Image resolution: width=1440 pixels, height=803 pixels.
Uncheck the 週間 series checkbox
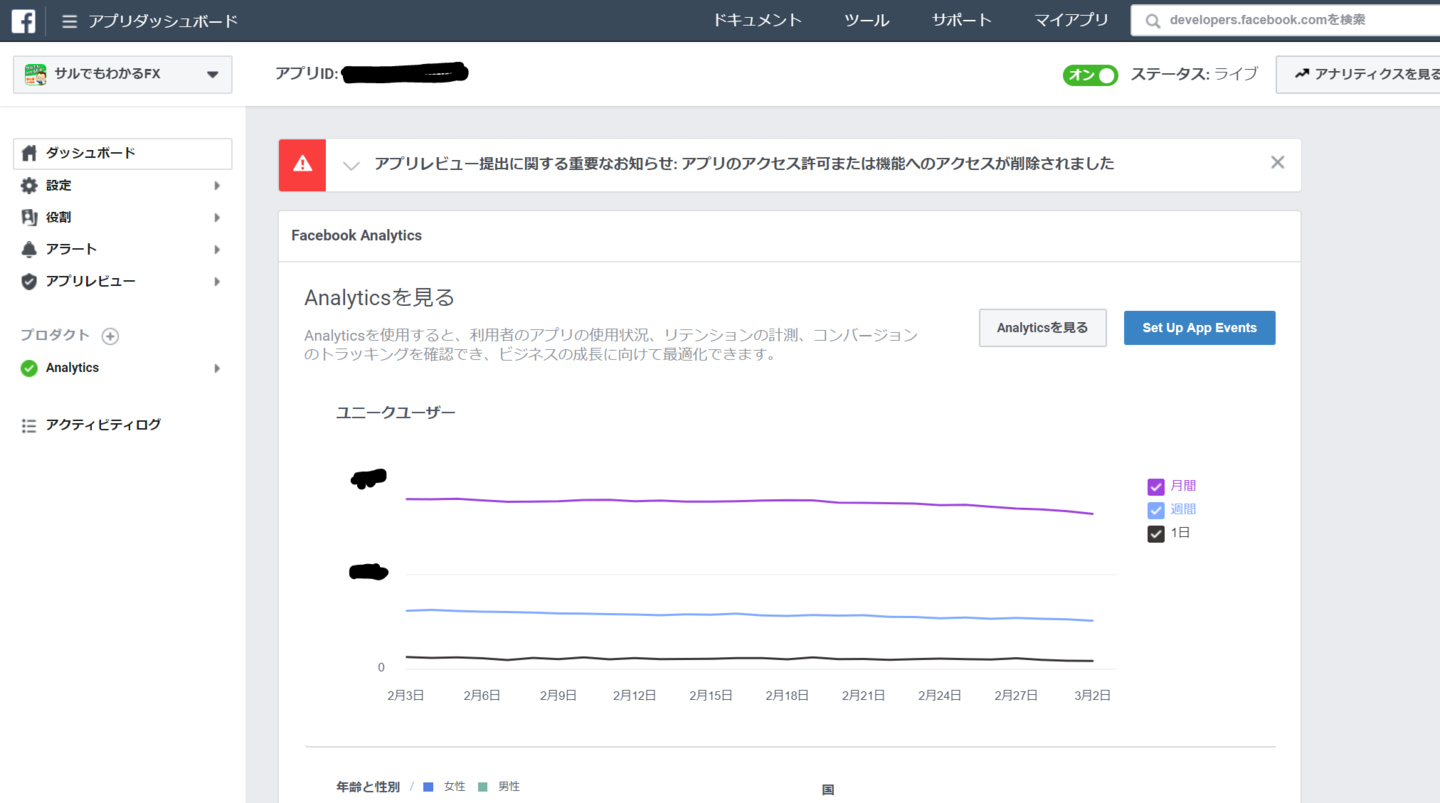1156,510
